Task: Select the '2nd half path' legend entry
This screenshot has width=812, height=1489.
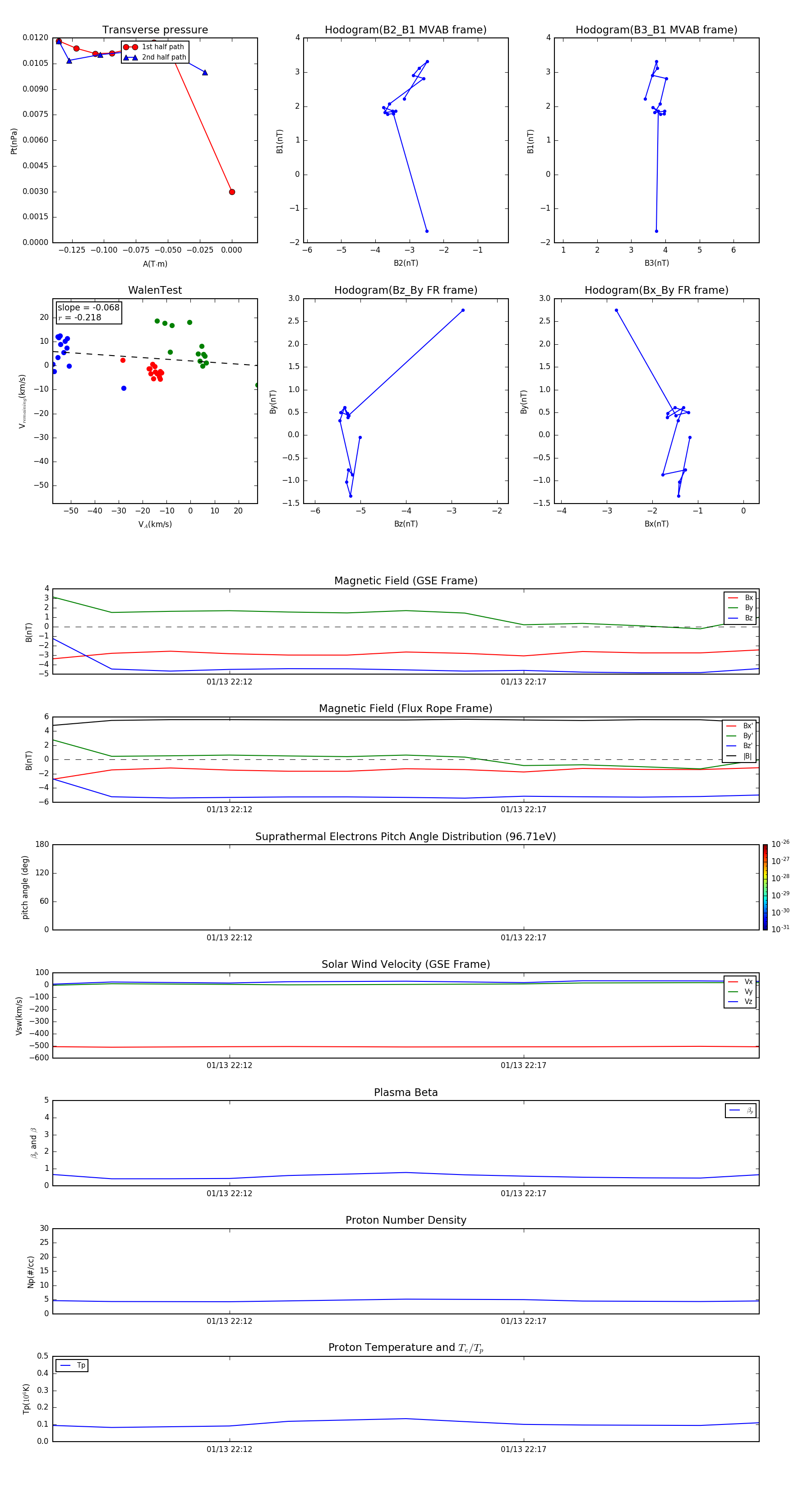Action: point(155,57)
